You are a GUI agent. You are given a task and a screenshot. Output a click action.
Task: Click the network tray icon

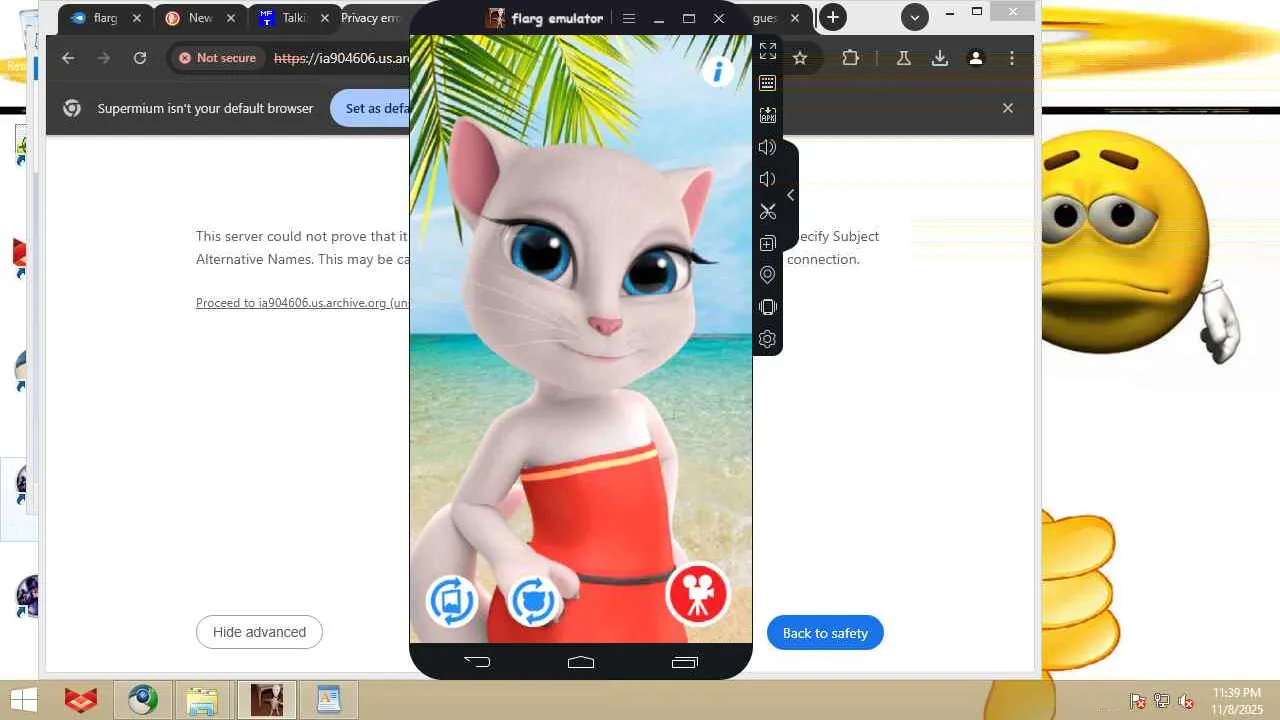point(1162,701)
